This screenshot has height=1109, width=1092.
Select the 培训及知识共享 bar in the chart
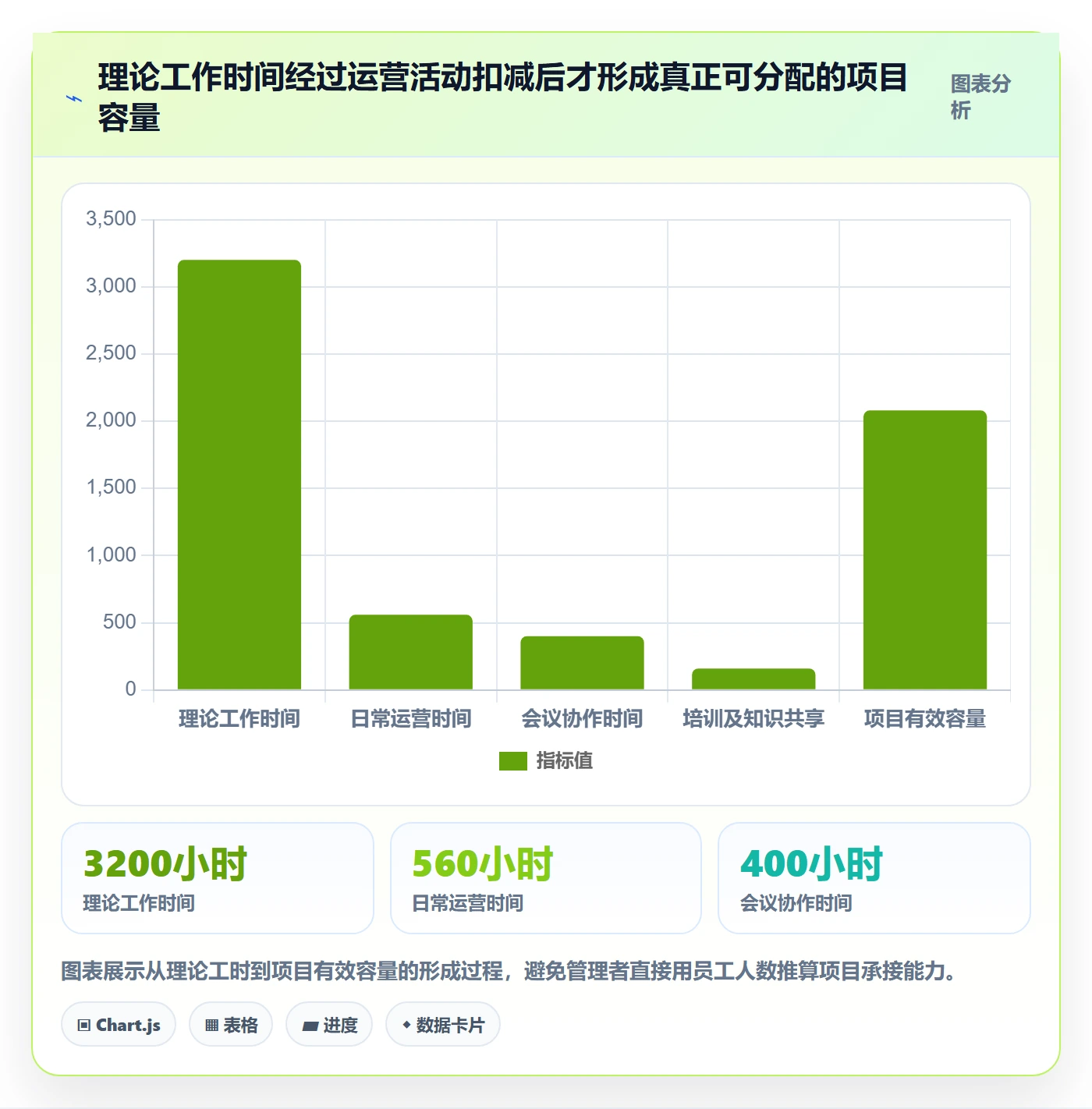(x=753, y=679)
